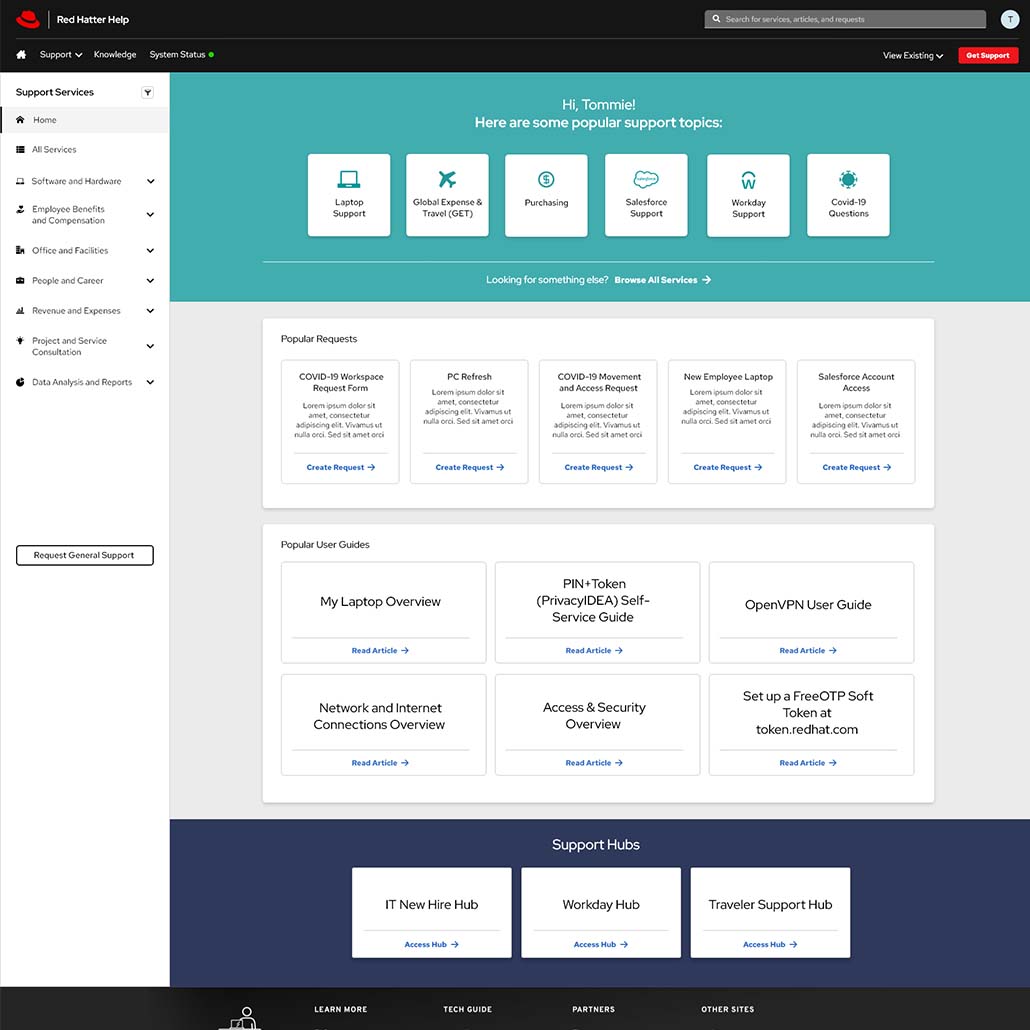Viewport: 1030px width, 1030px height.
Task: Click the Laptop Support laptop icon
Action: pyautogui.click(x=349, y=179)
